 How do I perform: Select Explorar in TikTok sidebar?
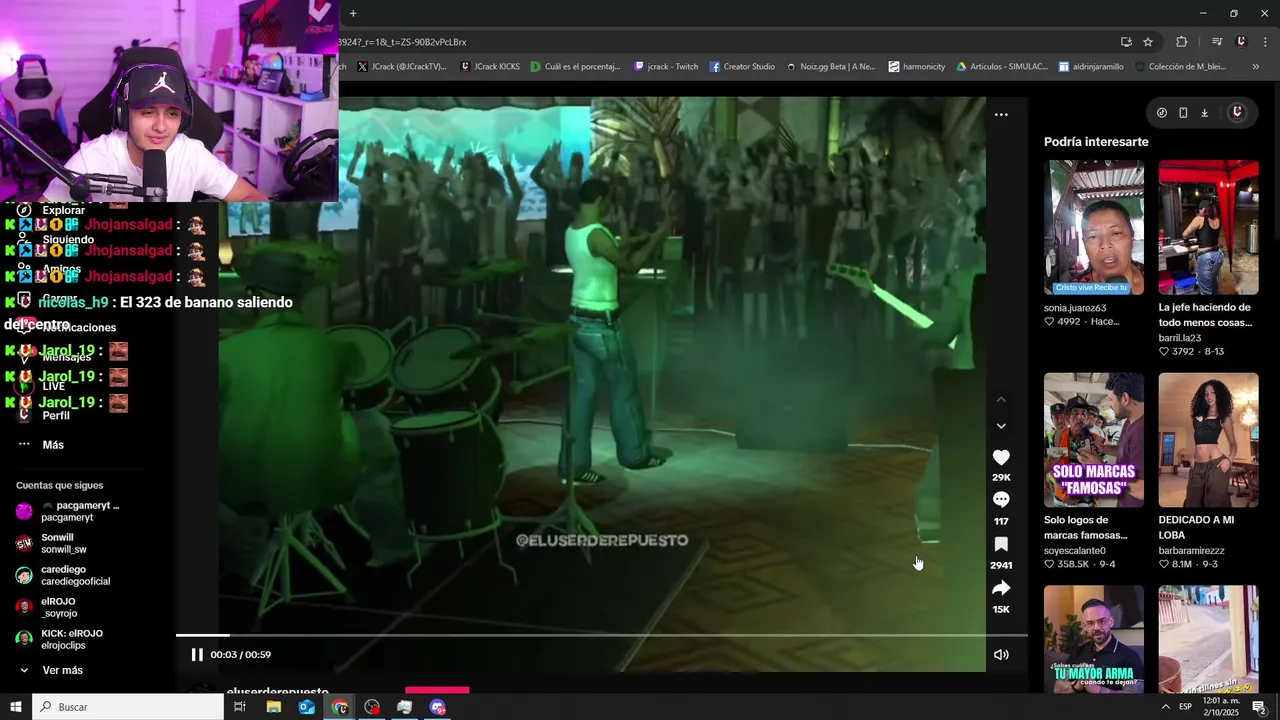tap(63, 210)
